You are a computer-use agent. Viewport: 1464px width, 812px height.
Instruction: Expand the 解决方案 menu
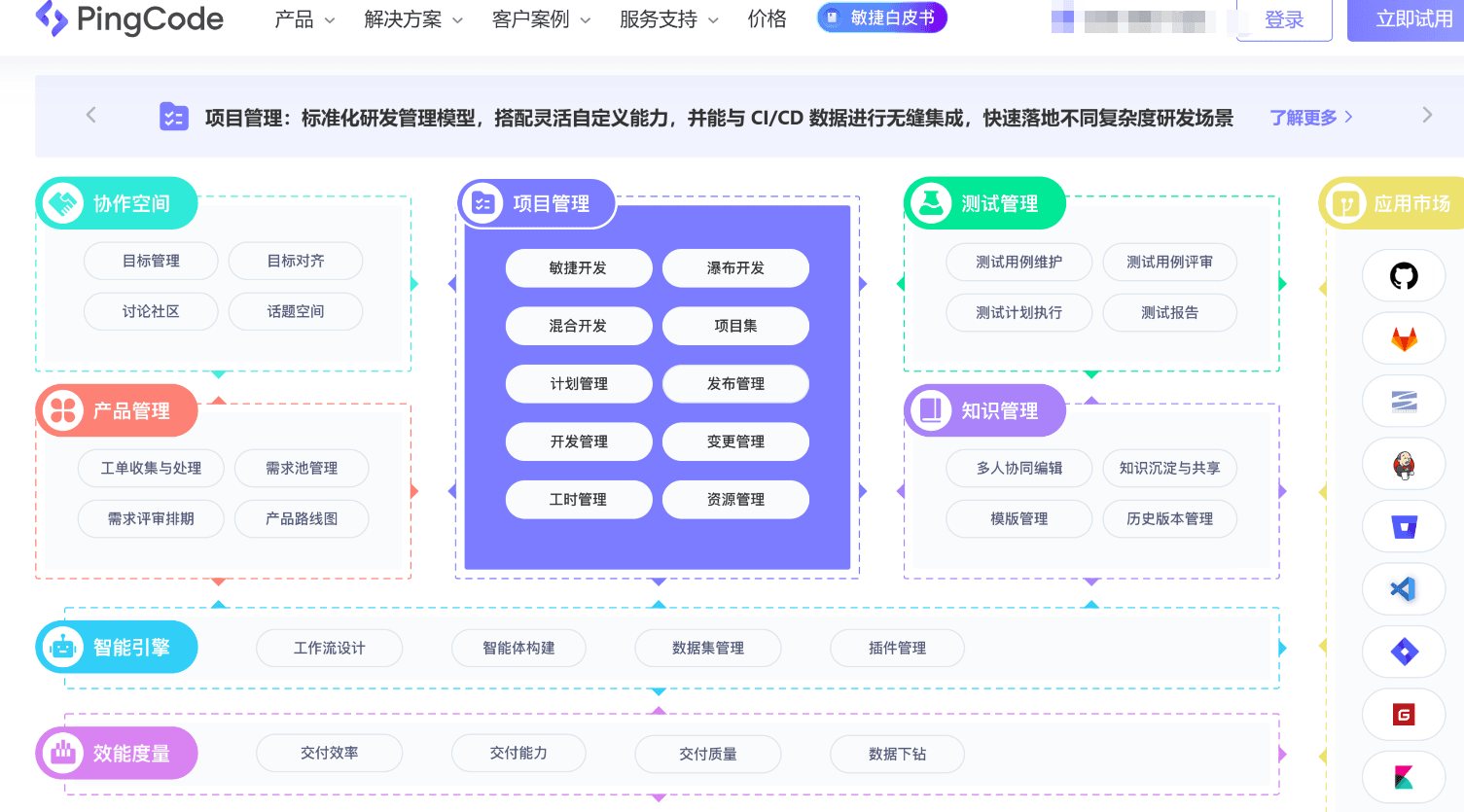point(413,19)
